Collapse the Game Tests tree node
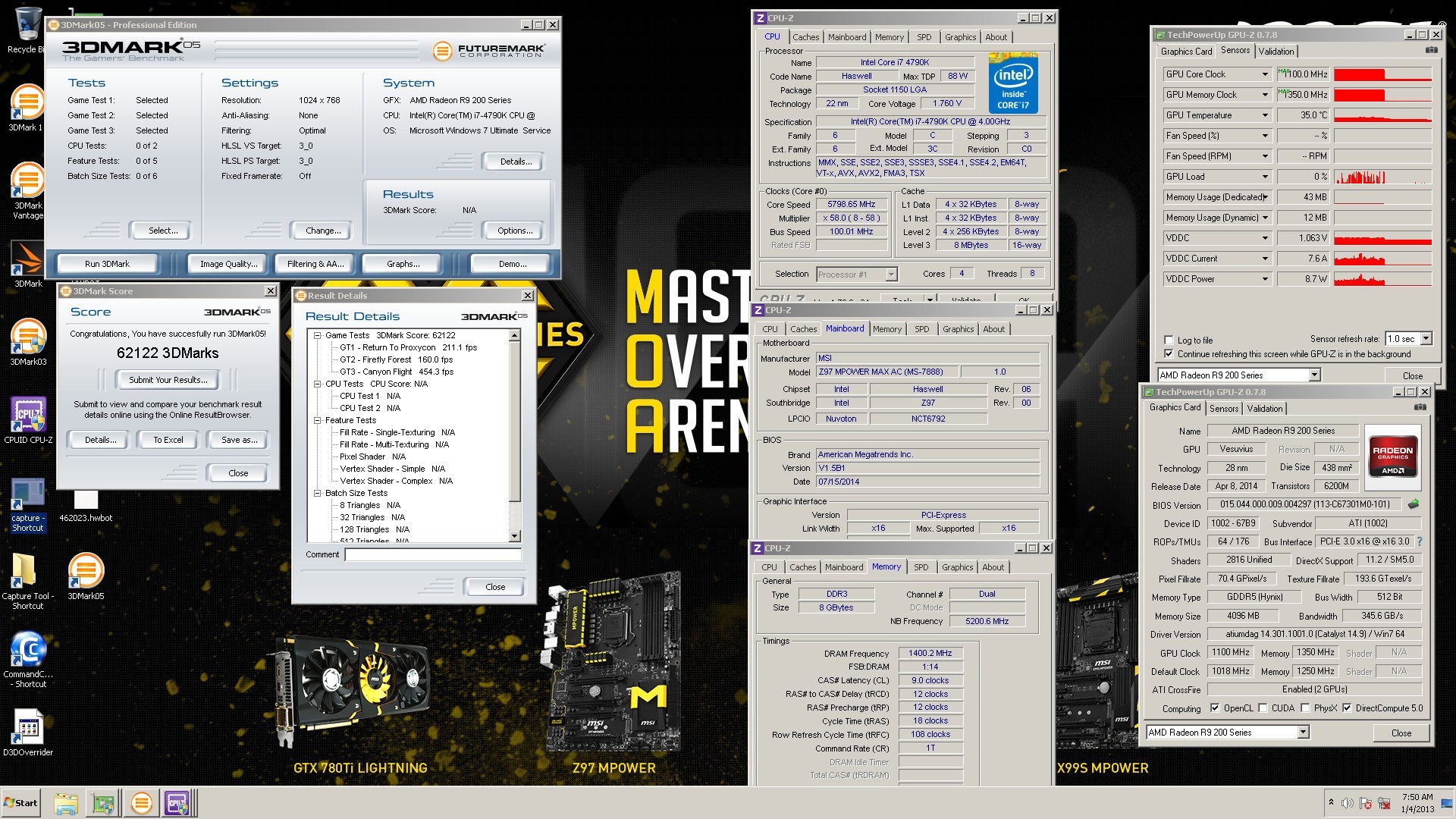Image resolution: width=1456 pixels, height=819 pixels. pyautogui.click(x=318, y=335)
